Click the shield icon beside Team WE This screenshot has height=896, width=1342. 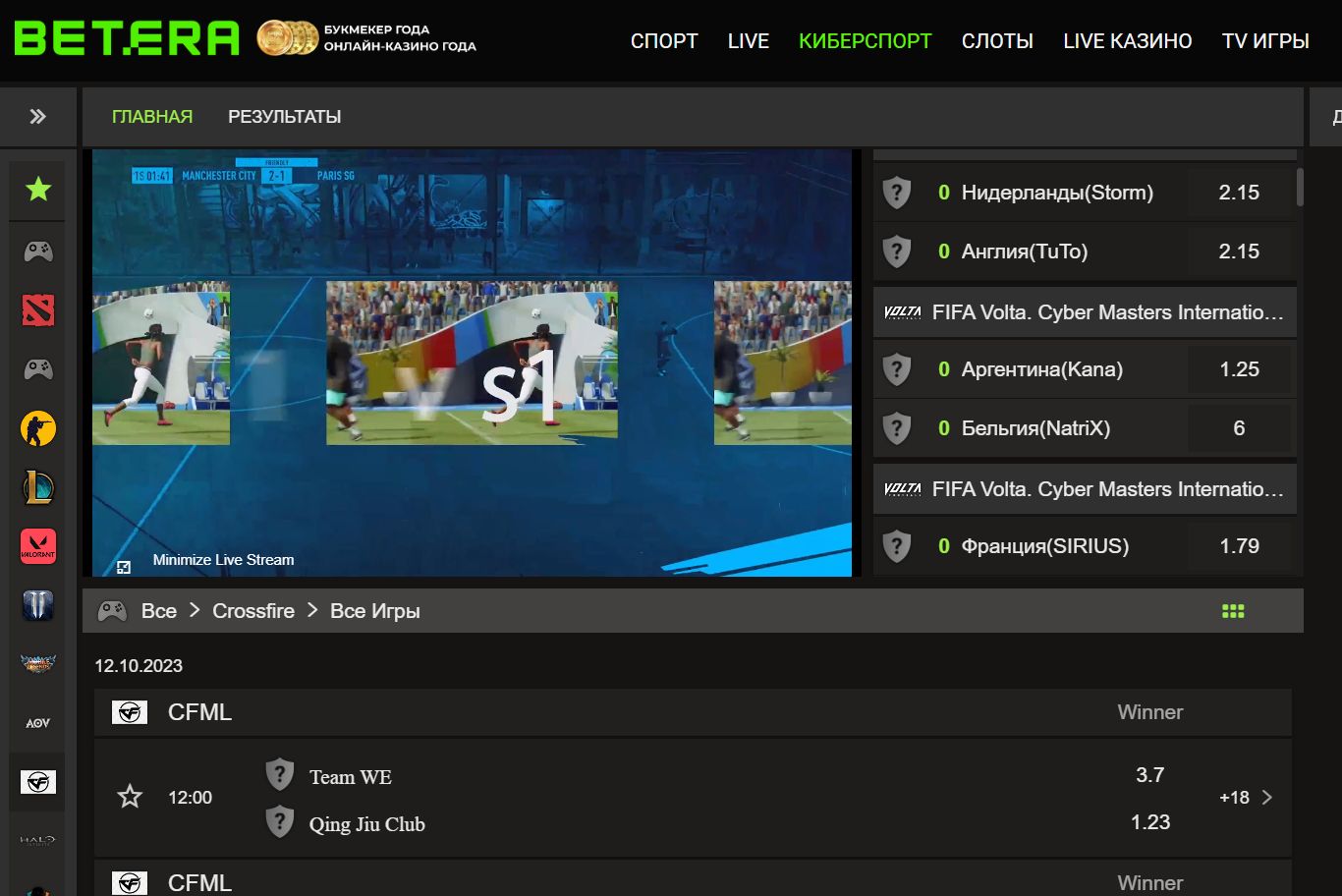point(280,774)
